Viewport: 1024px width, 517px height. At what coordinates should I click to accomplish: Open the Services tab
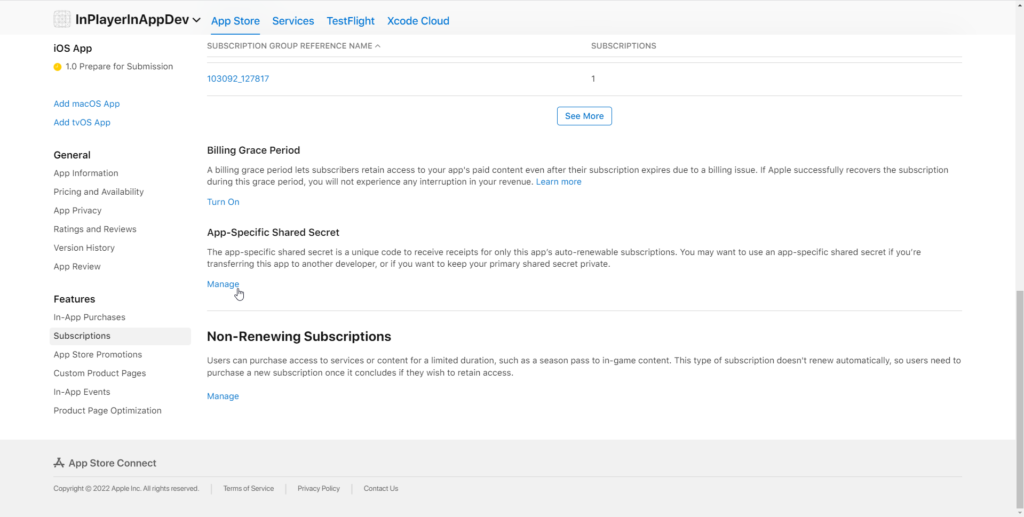[x=293, y=21]
